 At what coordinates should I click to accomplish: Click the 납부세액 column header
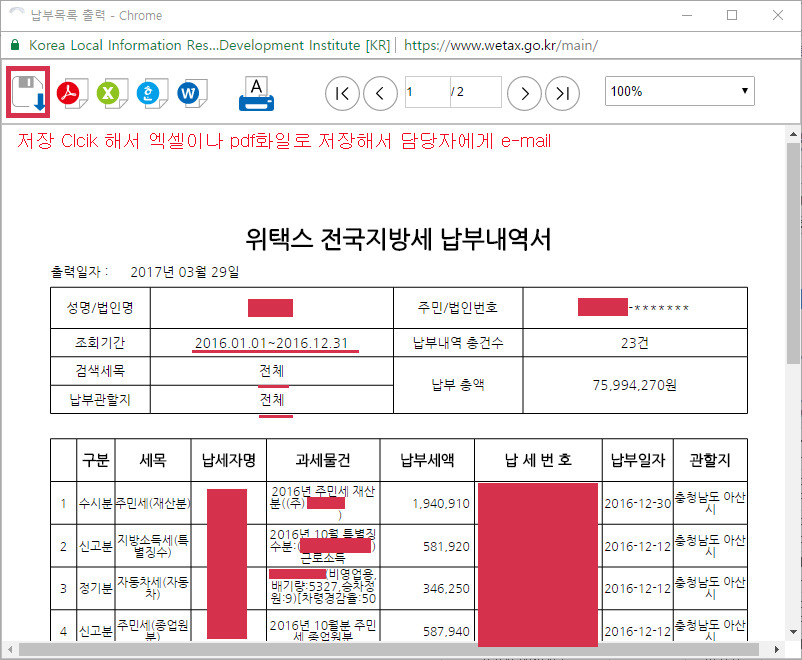tap(427, 461)
